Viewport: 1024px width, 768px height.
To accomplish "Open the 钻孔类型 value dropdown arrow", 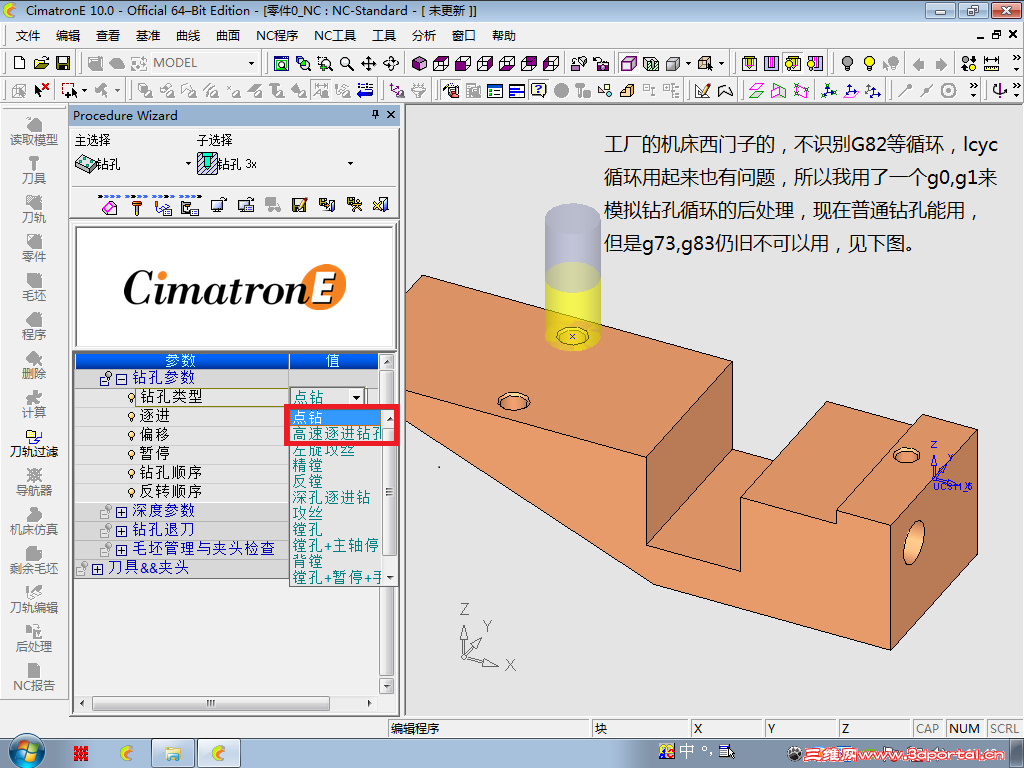I will (356, 397).
